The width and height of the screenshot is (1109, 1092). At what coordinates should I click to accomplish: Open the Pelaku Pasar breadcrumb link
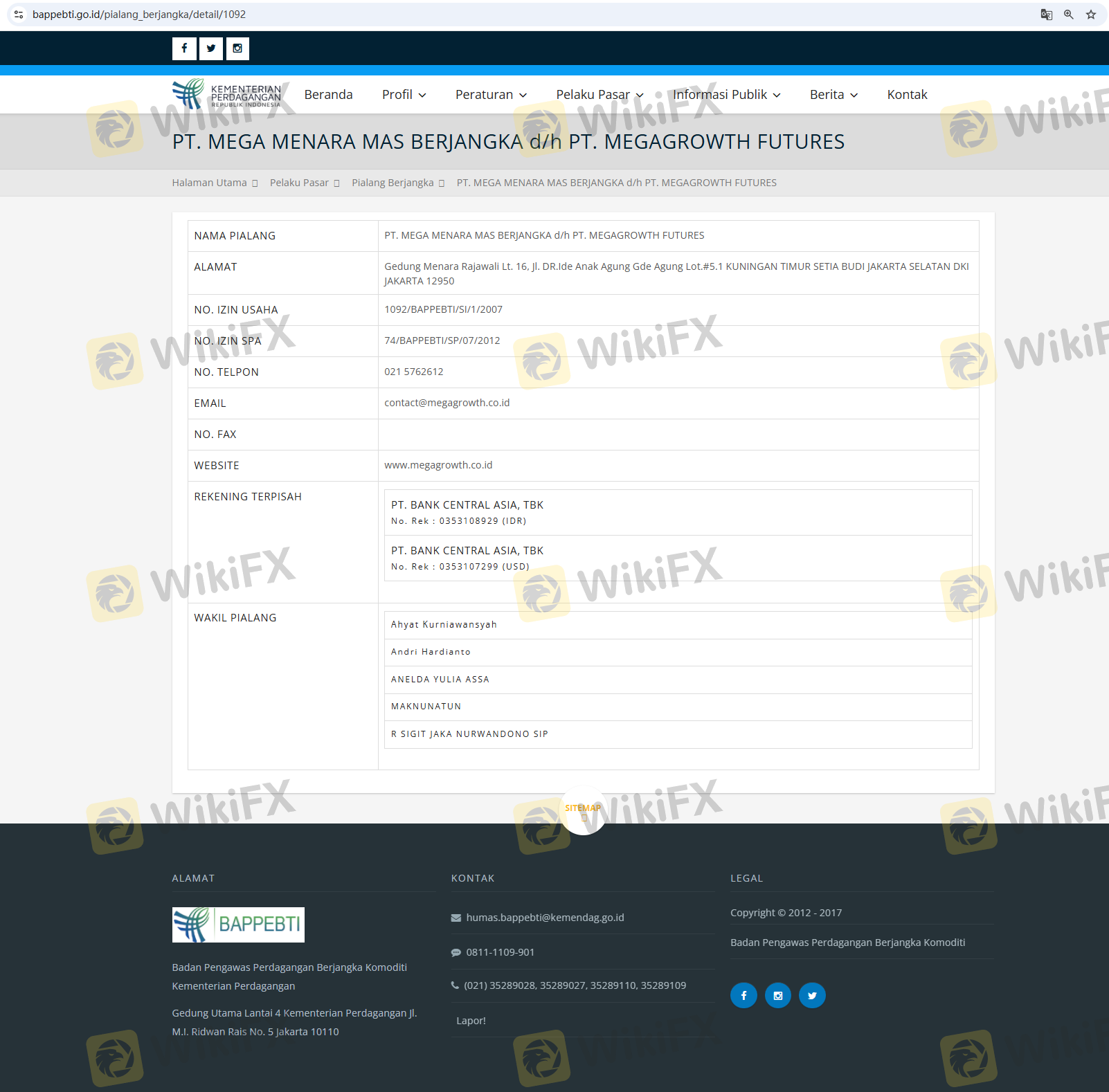coord(299,183)
